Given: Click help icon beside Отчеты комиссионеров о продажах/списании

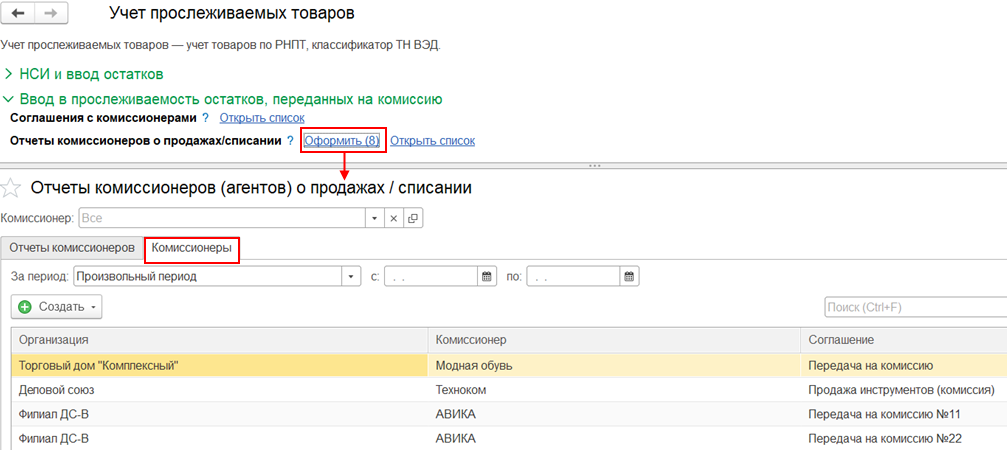Looking at the screenshot, I should (x=290, y=141).
